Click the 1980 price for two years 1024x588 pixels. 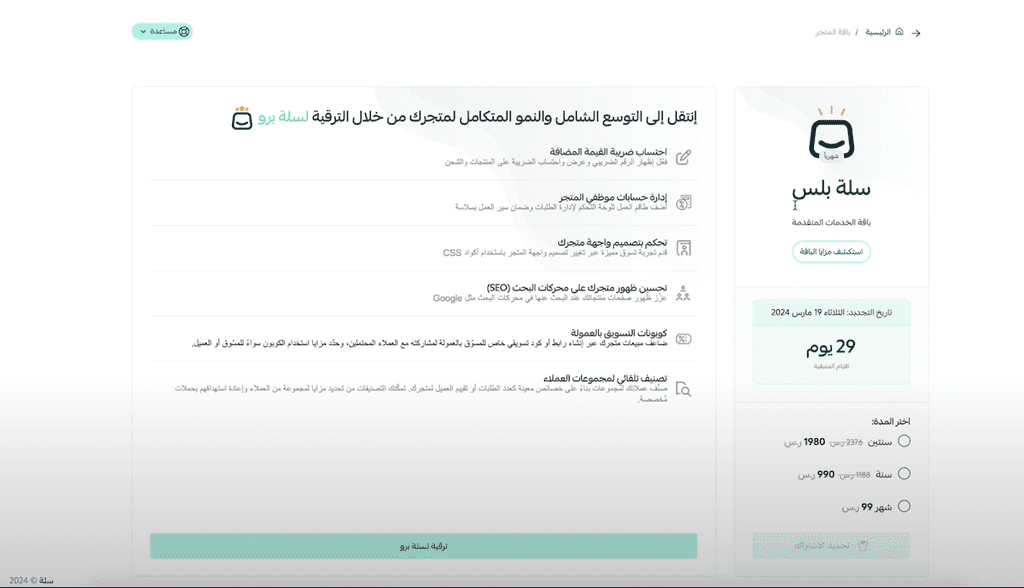[814, 442]
